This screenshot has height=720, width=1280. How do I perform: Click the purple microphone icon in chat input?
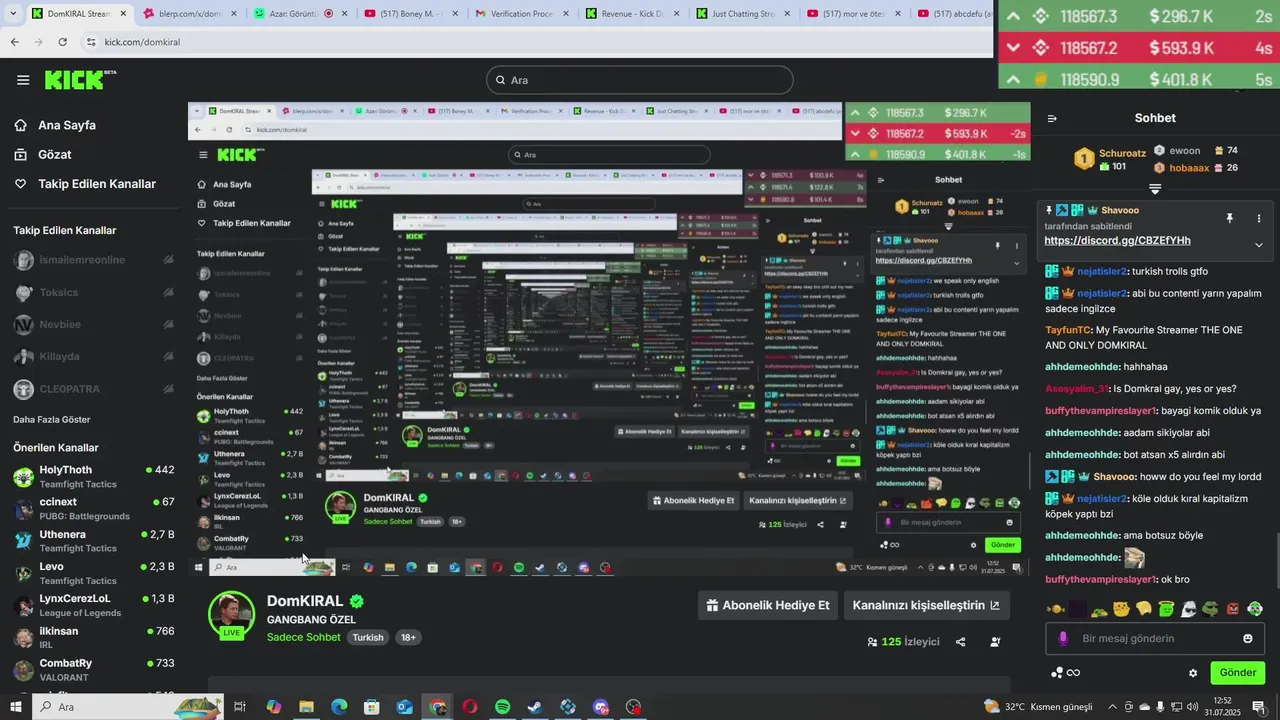click(1062, 638)
